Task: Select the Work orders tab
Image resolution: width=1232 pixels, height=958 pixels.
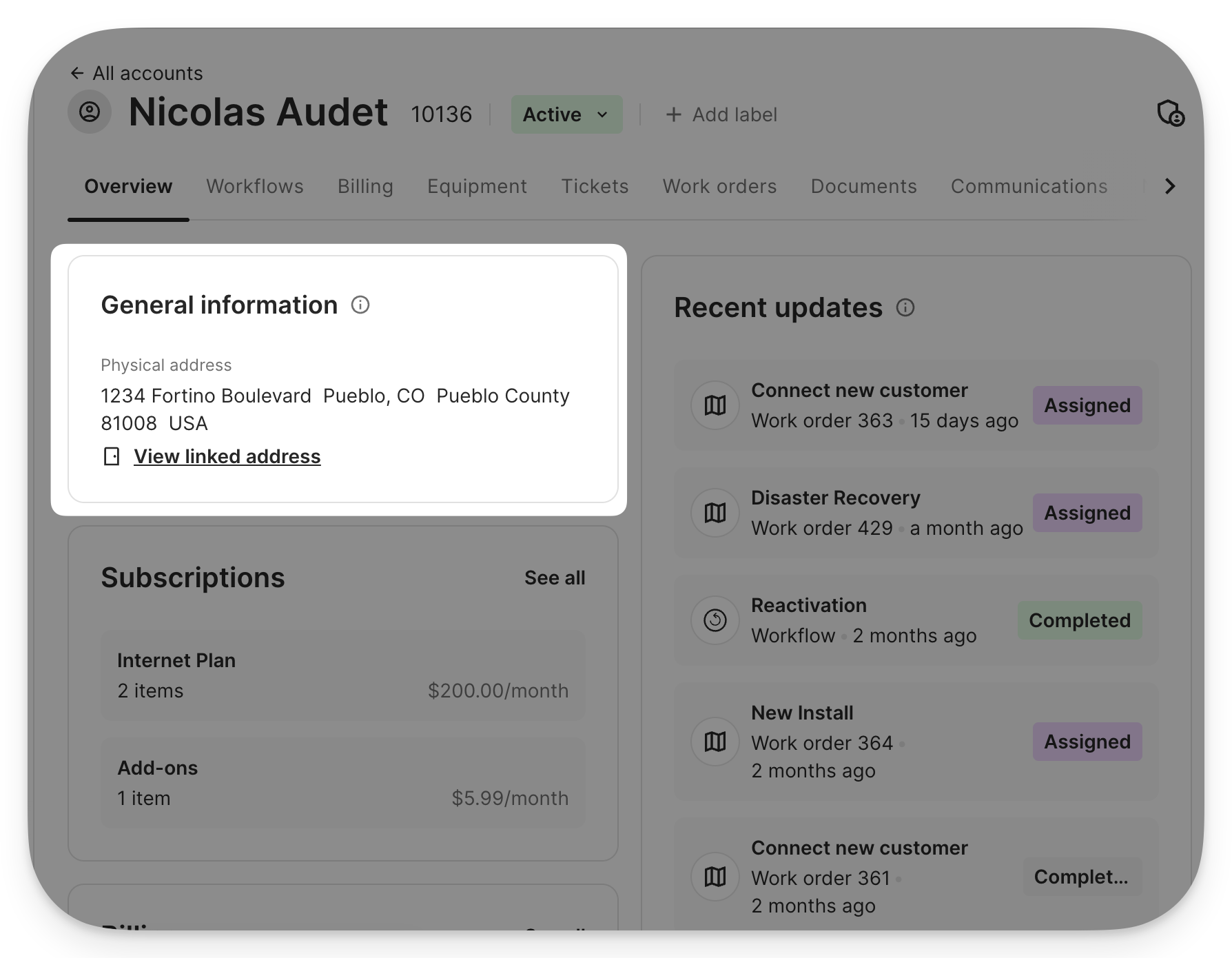Action: point(719,186)
